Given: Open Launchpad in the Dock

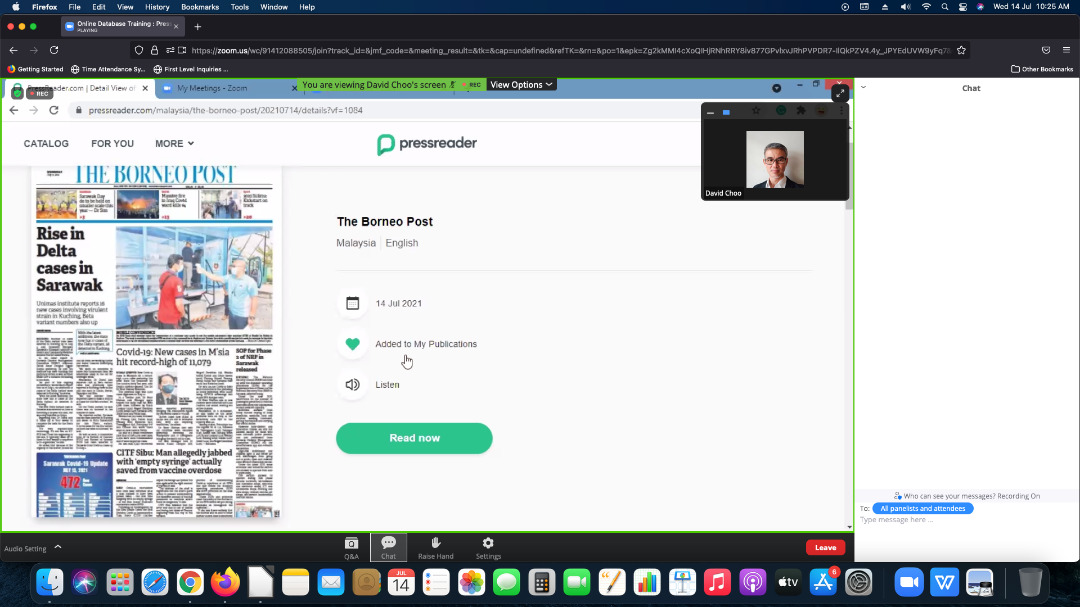Looking at the screenshot, I should pos(120,583).
